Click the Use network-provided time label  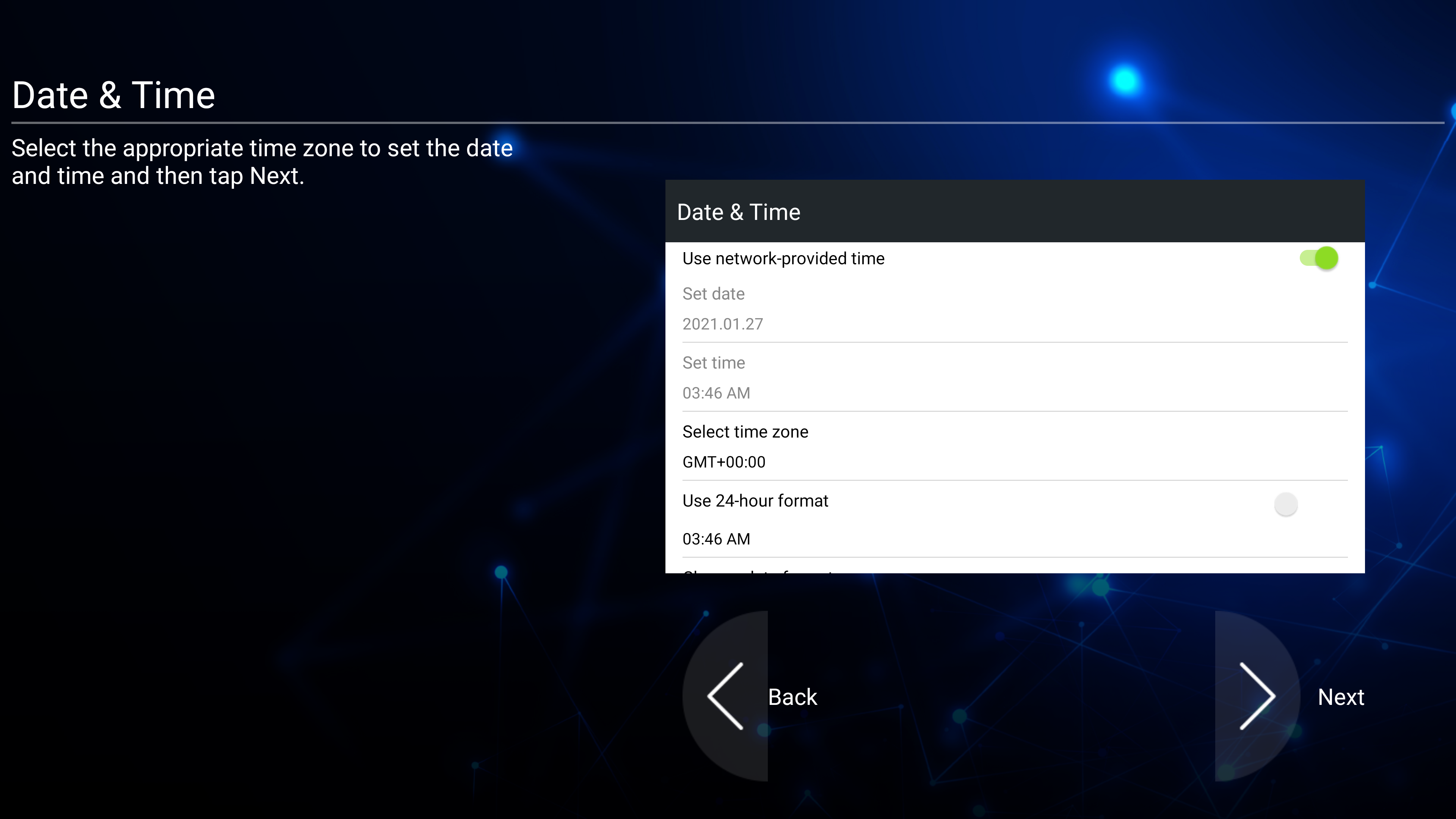click(x=783, y=259)
